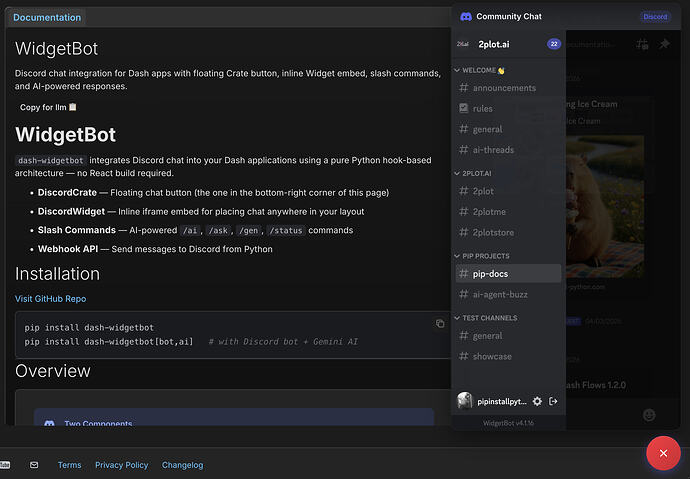Viewport: 690px width, 479px height.
Task: Collapse the TEST CHANNELS category
Action: pyautogui.click(x=486, y=318)
